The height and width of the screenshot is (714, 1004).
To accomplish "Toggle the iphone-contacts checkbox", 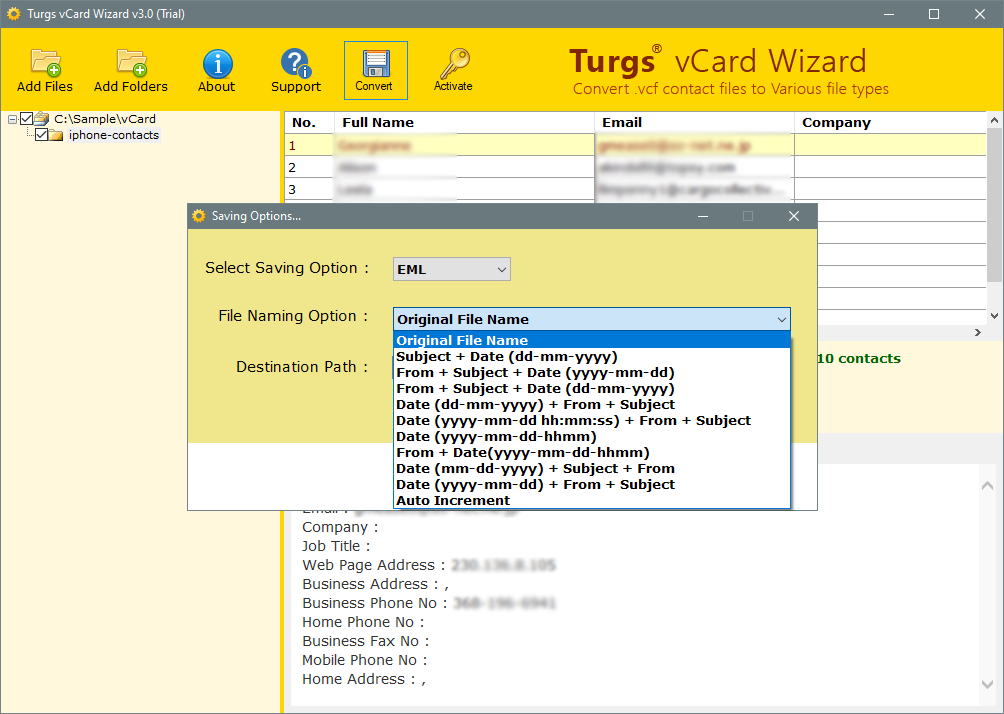I will click(41, 134).
